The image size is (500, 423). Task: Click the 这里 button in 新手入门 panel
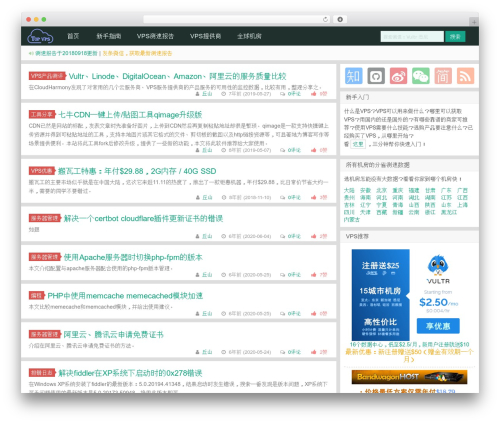(358, 144)
